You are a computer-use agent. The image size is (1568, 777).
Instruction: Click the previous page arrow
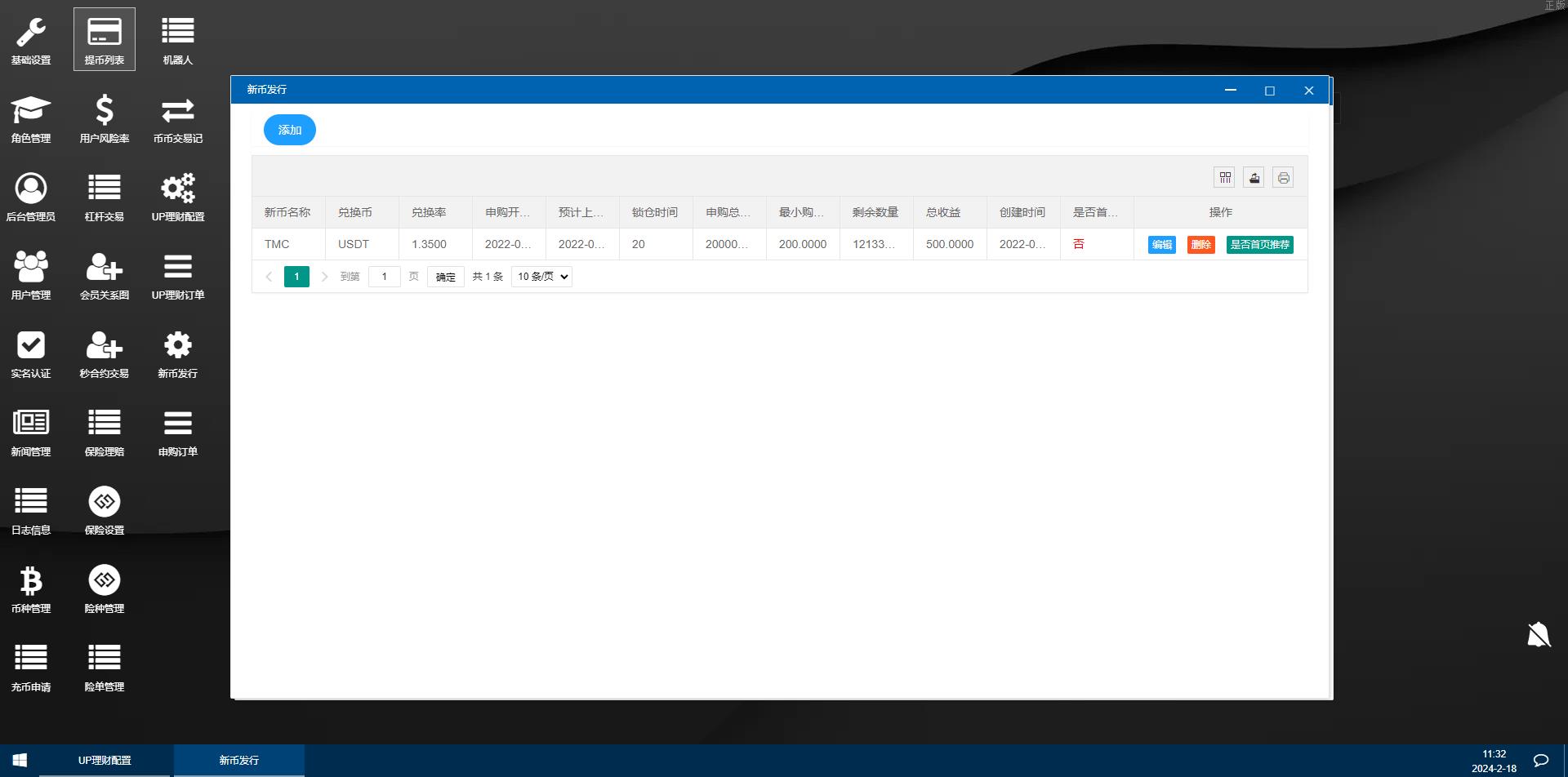(x=269, y=277)
